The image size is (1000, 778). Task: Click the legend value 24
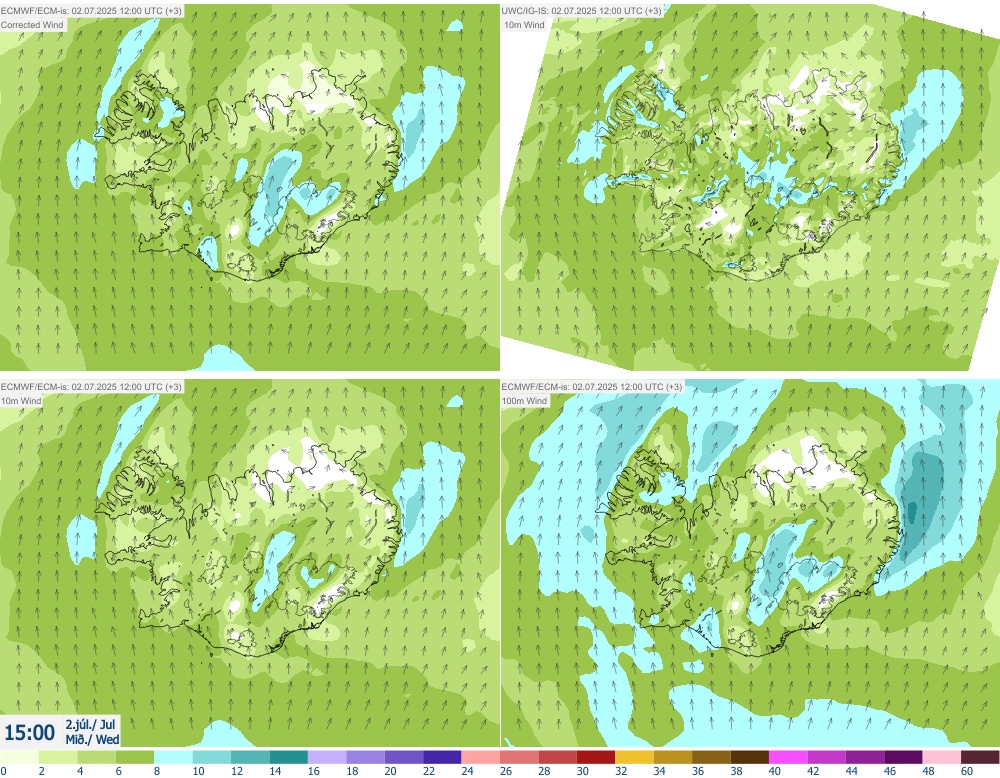(467, 771)
